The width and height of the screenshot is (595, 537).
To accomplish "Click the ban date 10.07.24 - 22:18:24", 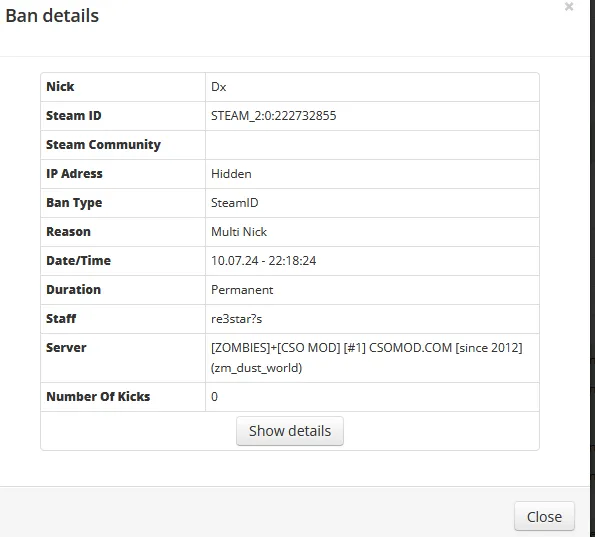I will point(263,261).
